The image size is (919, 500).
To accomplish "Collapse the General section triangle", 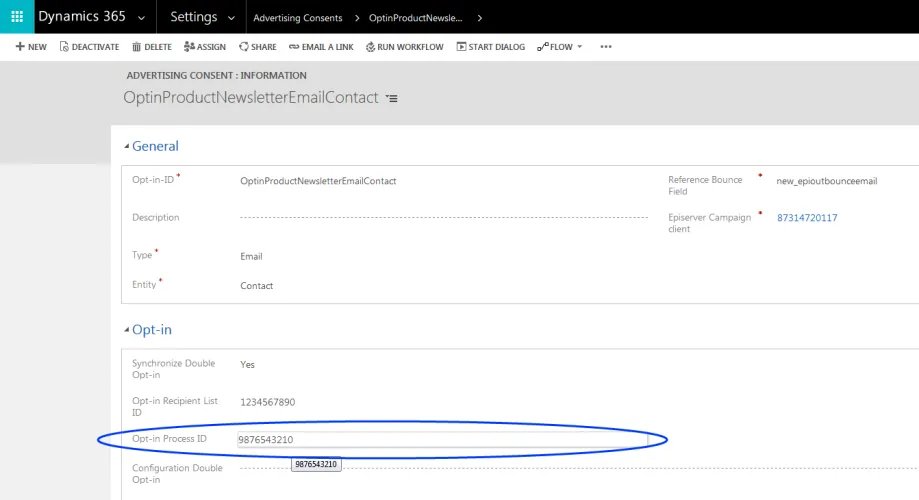I will (127, 146).
